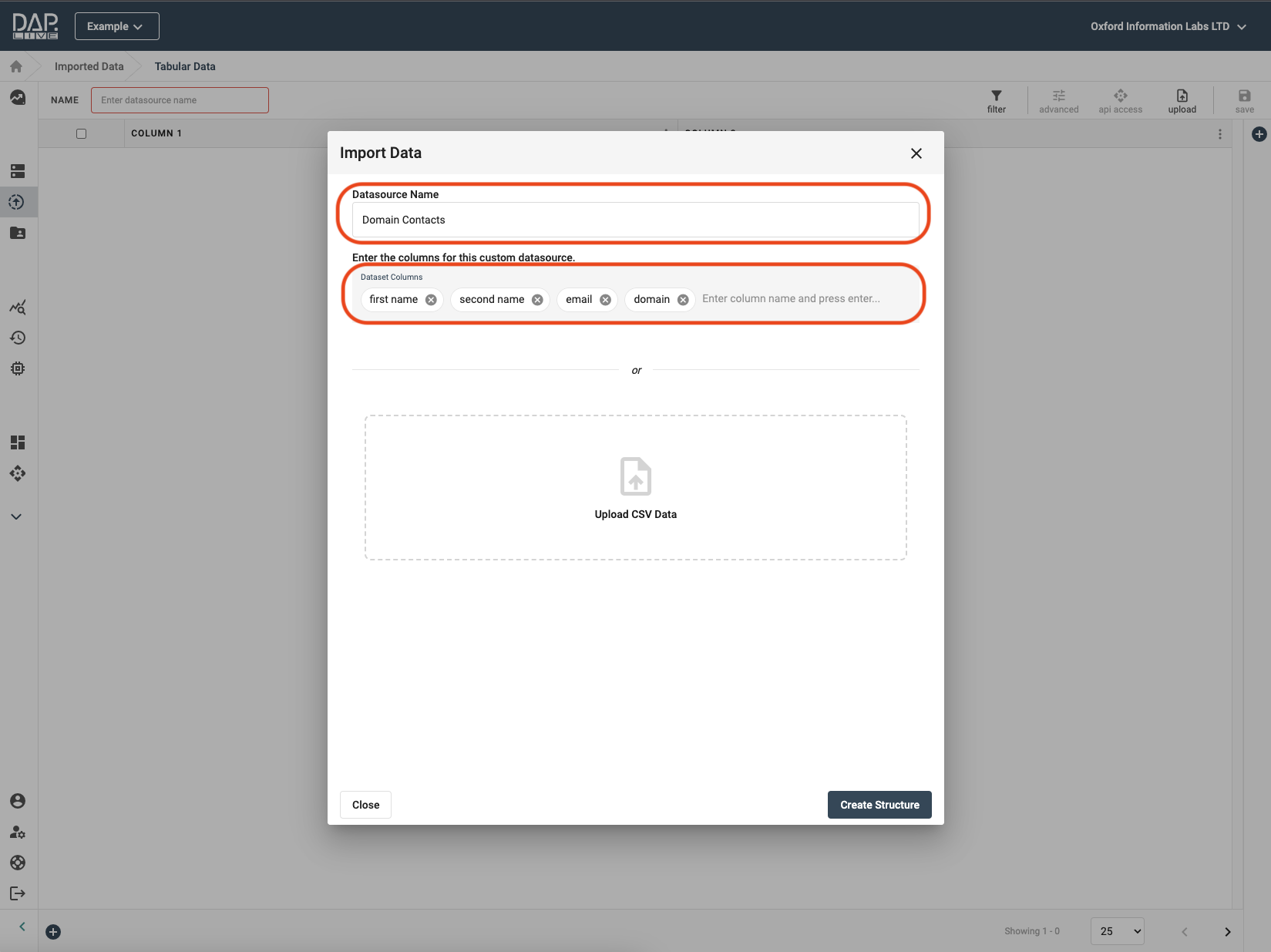Screen dimensions: 1271x952
Task: Click the Create Structure button
Action: pos(879,805)
